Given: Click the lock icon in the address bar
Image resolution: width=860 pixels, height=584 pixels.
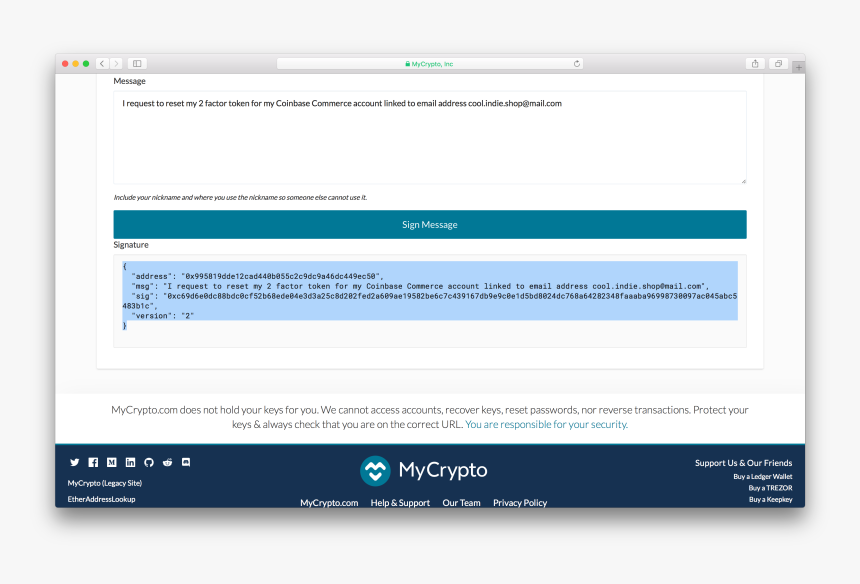Looking at the screenshot, I should tap(408, 64).
